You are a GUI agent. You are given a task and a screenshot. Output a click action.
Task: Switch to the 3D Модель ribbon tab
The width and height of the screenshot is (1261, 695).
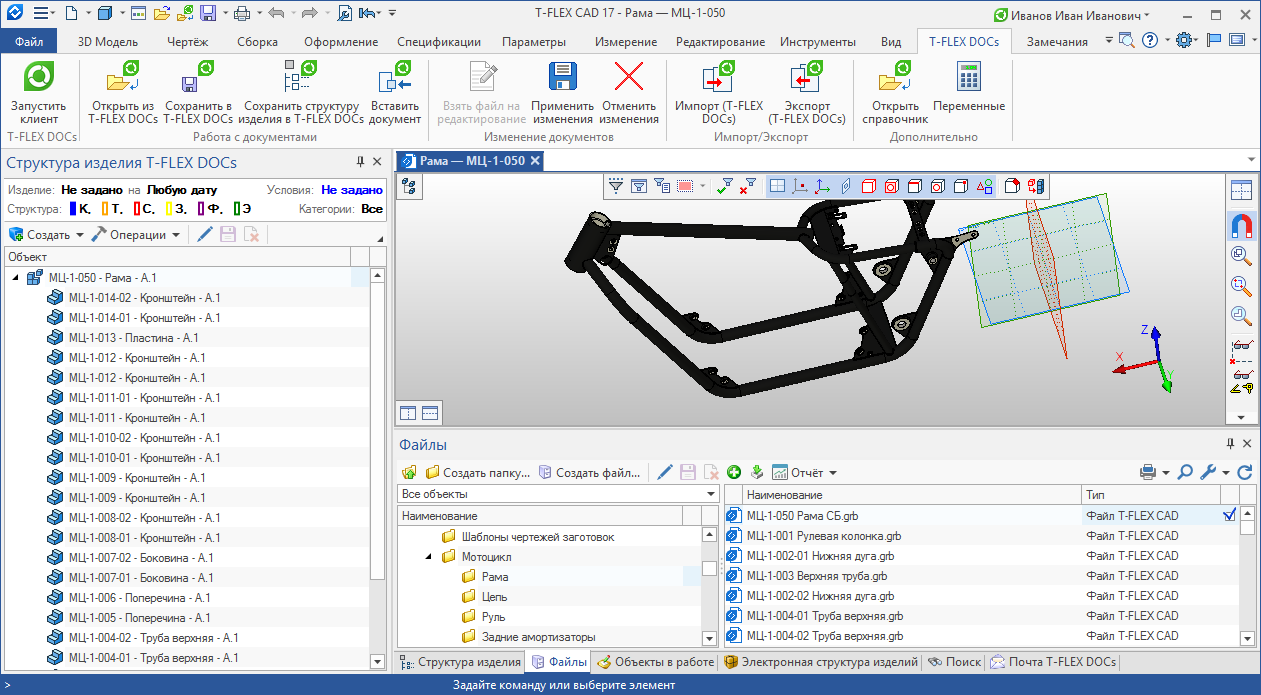[x=108, y=41]
